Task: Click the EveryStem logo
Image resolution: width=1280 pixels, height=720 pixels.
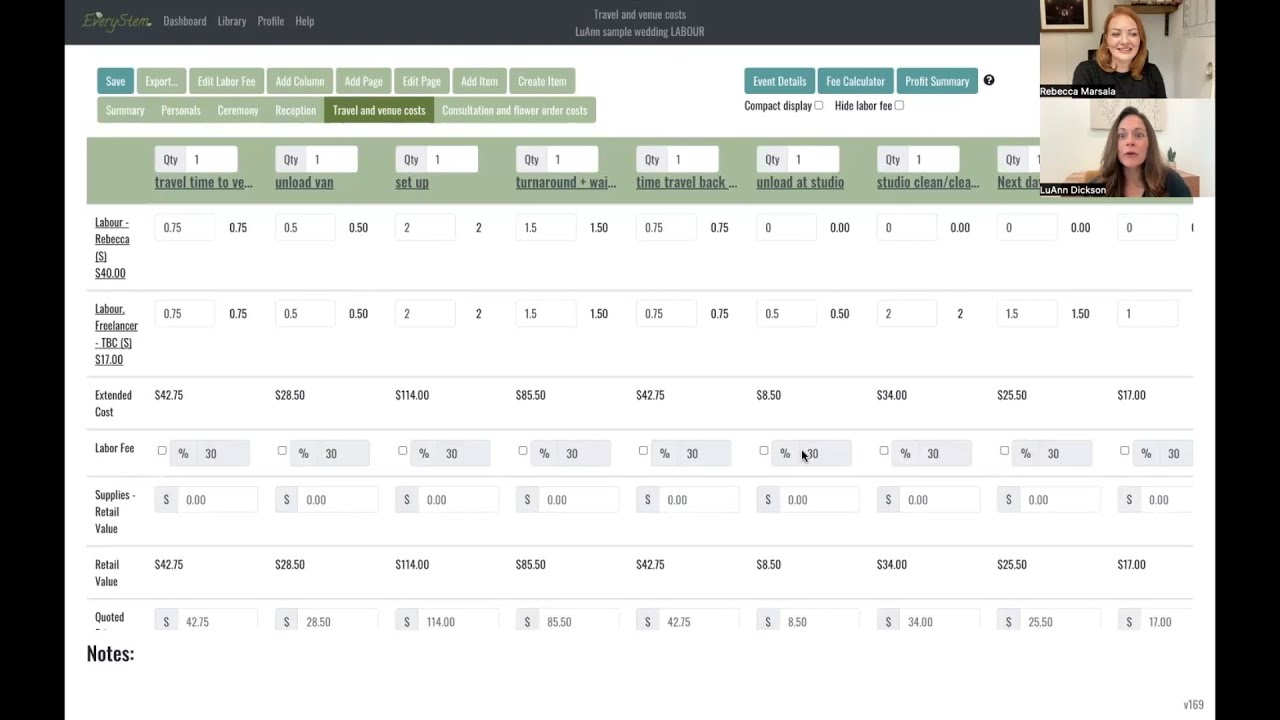Action: tap(117, 20)
